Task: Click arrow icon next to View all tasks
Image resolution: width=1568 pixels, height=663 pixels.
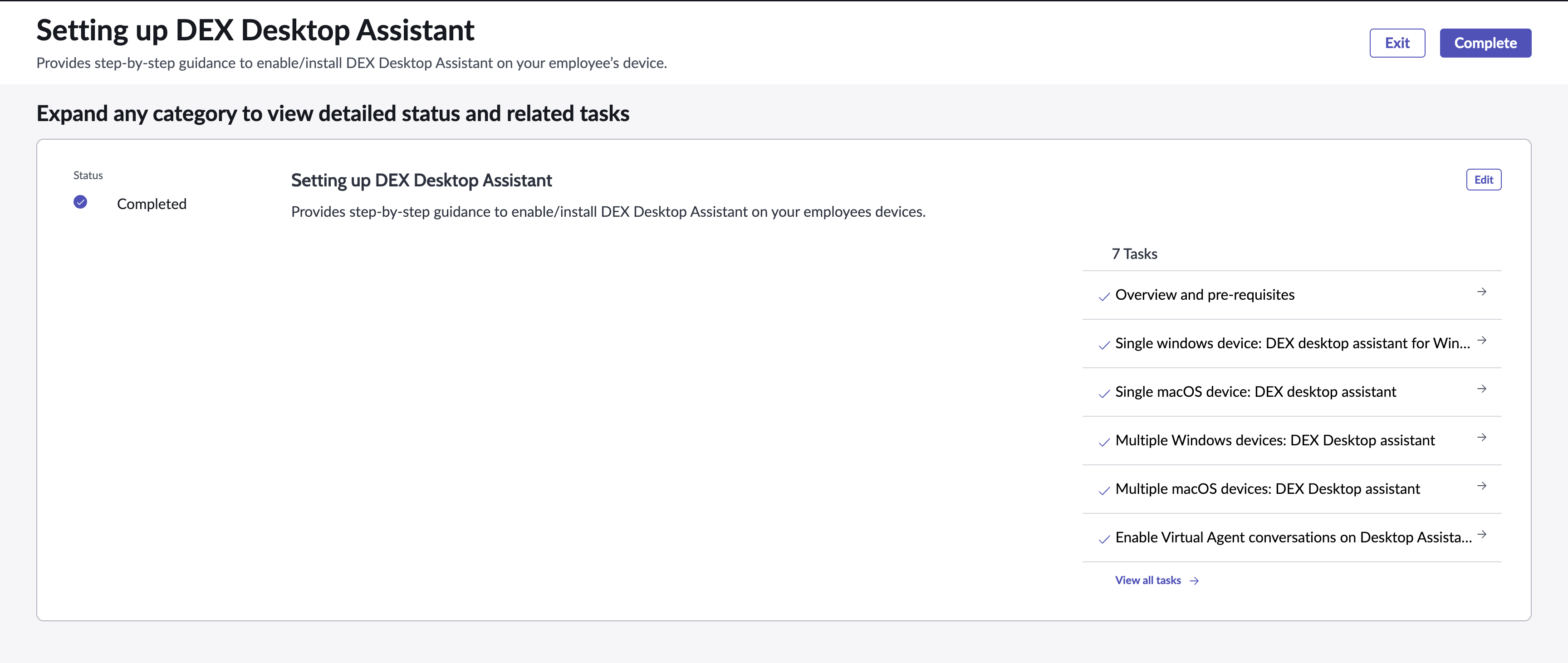Action: click(1194, 581)
